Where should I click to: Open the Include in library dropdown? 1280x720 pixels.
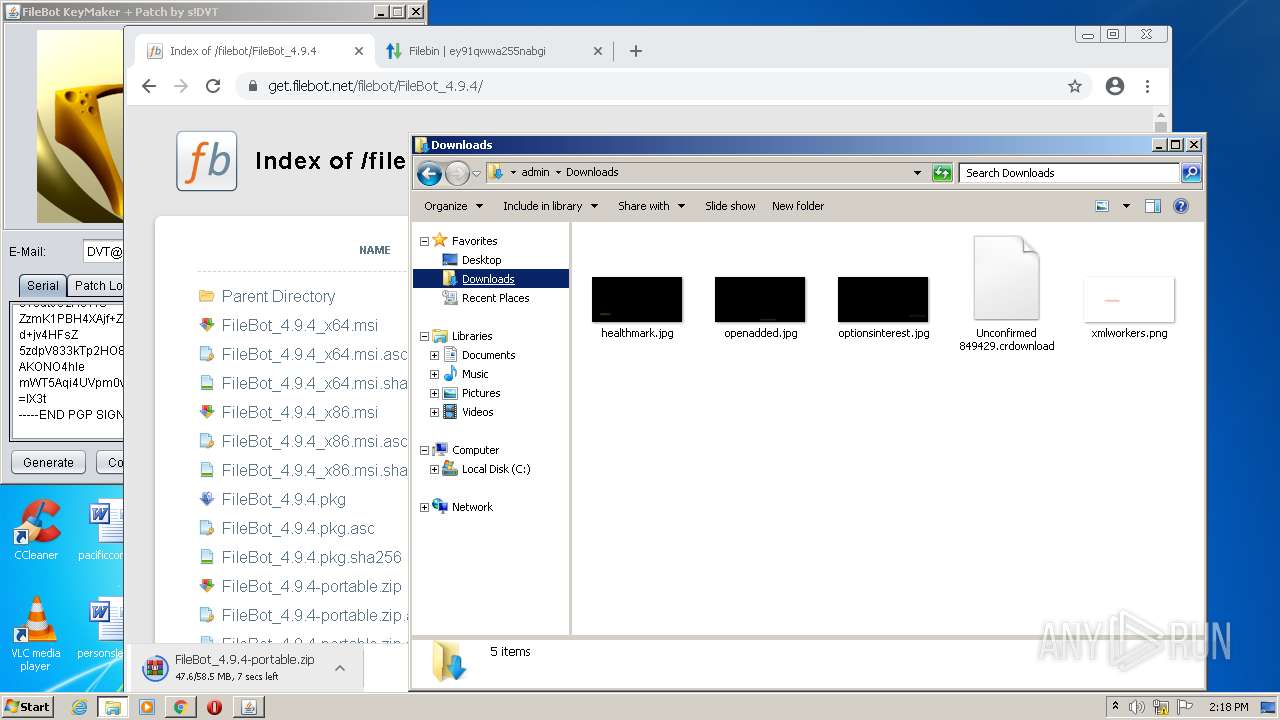tap(550, 206)
